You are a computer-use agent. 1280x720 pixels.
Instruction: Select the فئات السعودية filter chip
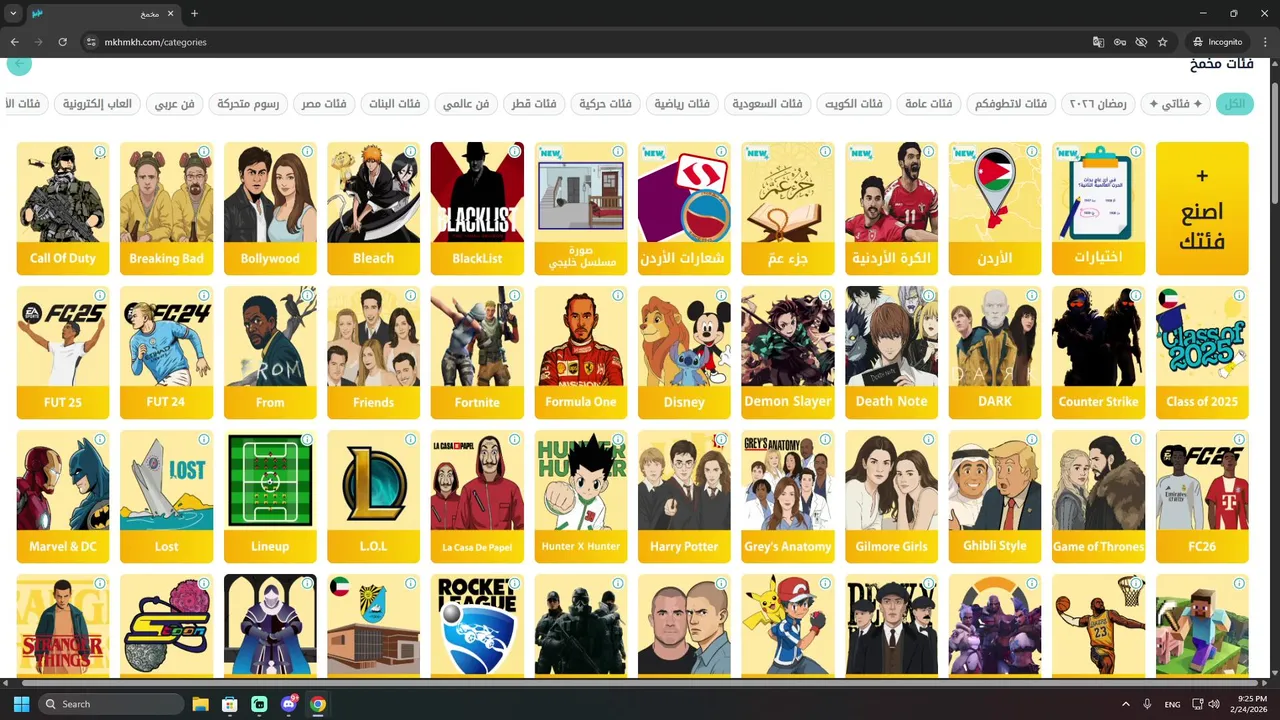point(767,104)
